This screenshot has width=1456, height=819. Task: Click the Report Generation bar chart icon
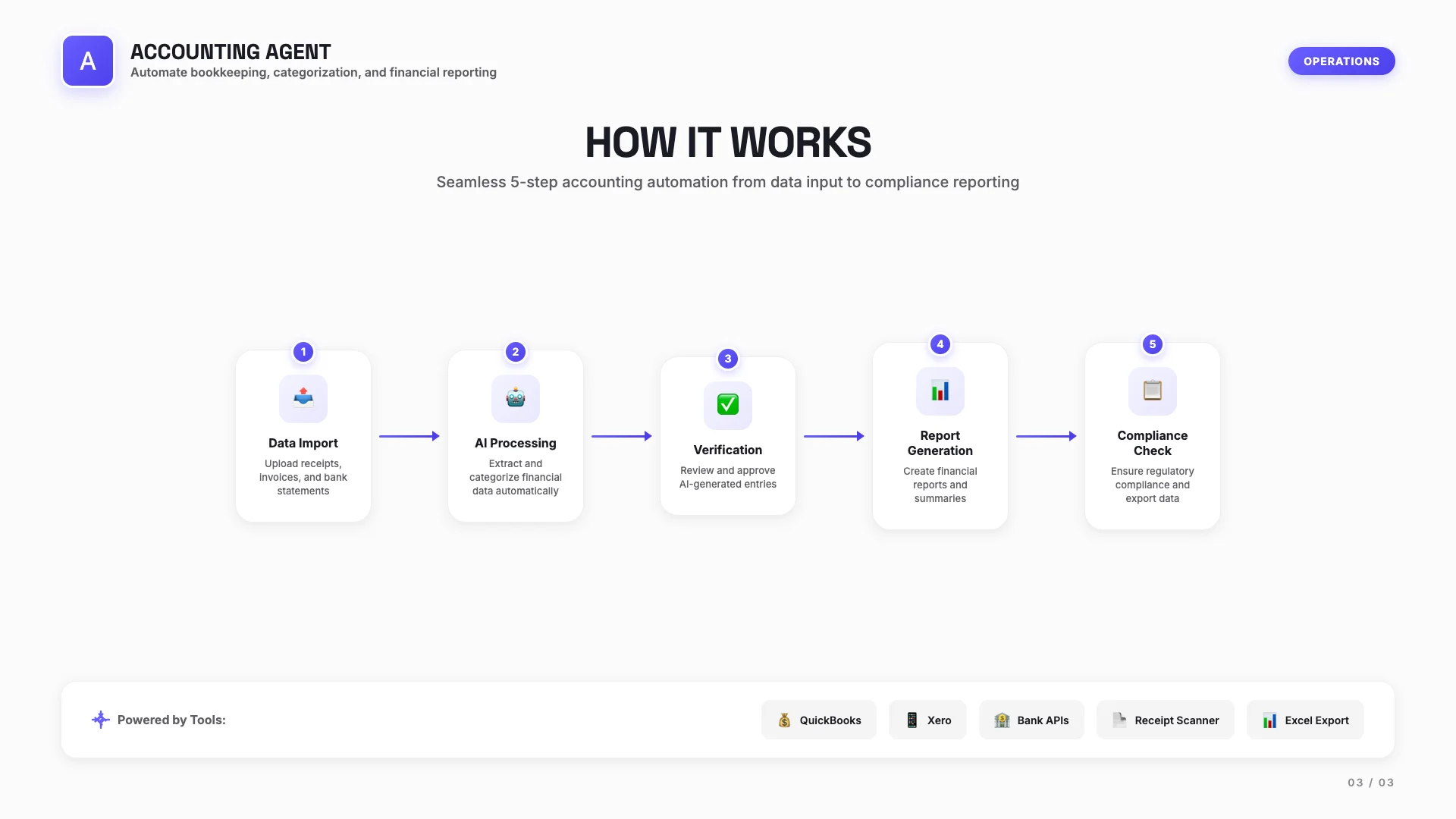[x=940, y=391]
